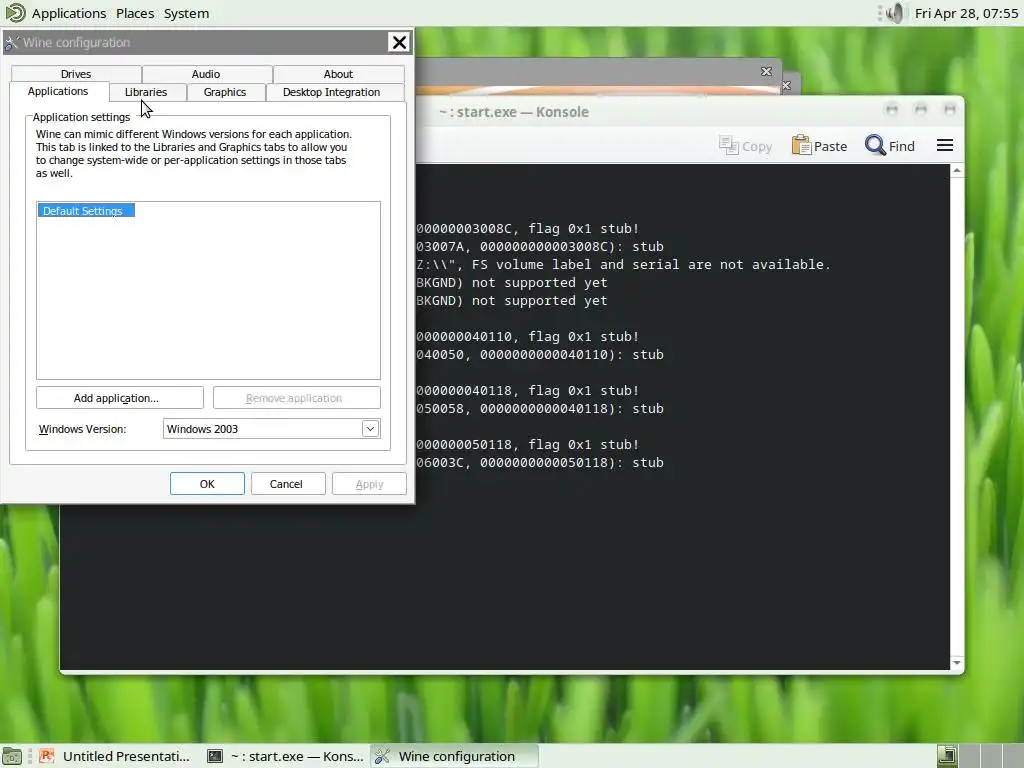1024x768 pixels.
Task: Open the Places menu
Action: pos(135,13)
